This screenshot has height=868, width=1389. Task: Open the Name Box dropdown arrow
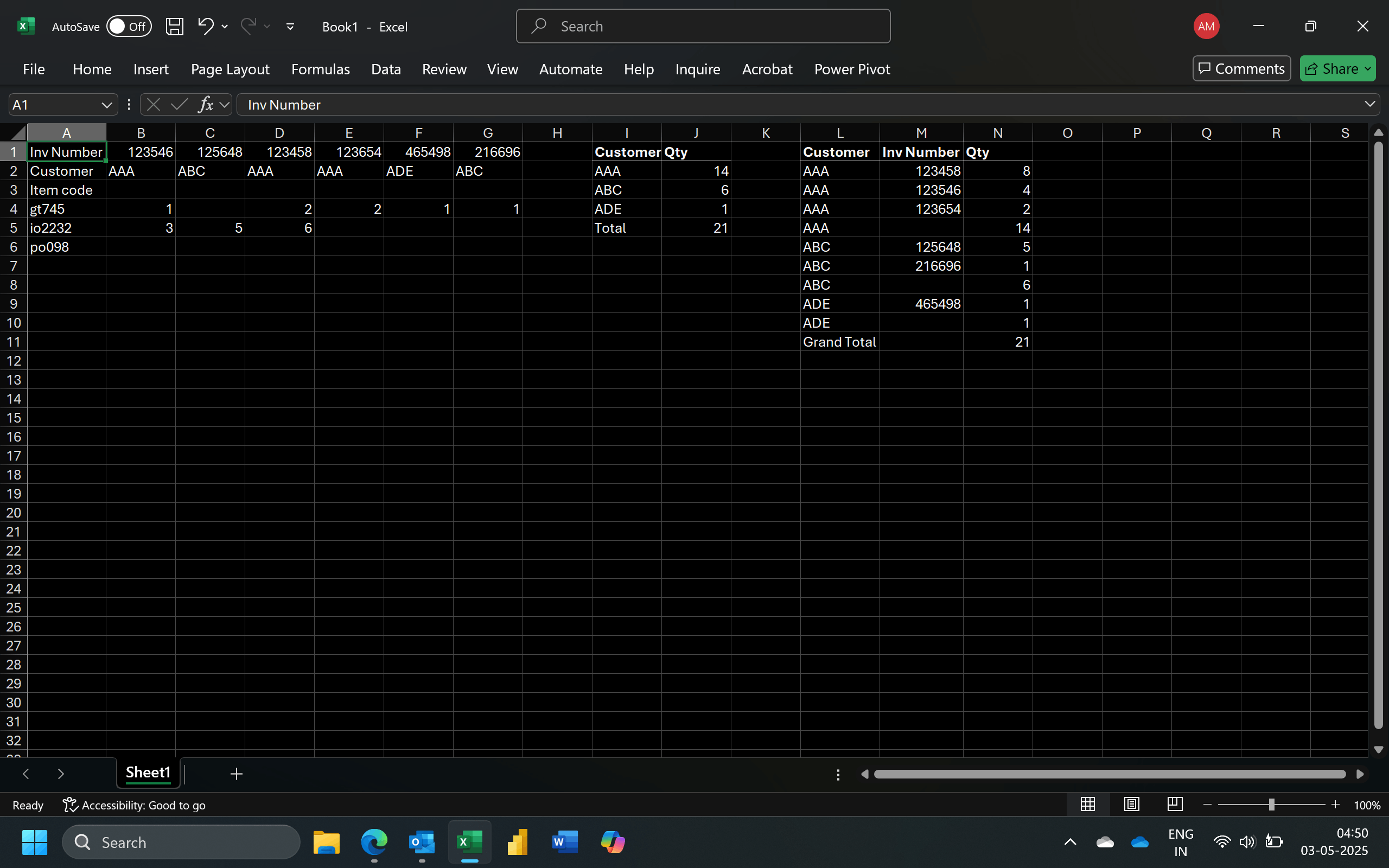pos(106,105)
